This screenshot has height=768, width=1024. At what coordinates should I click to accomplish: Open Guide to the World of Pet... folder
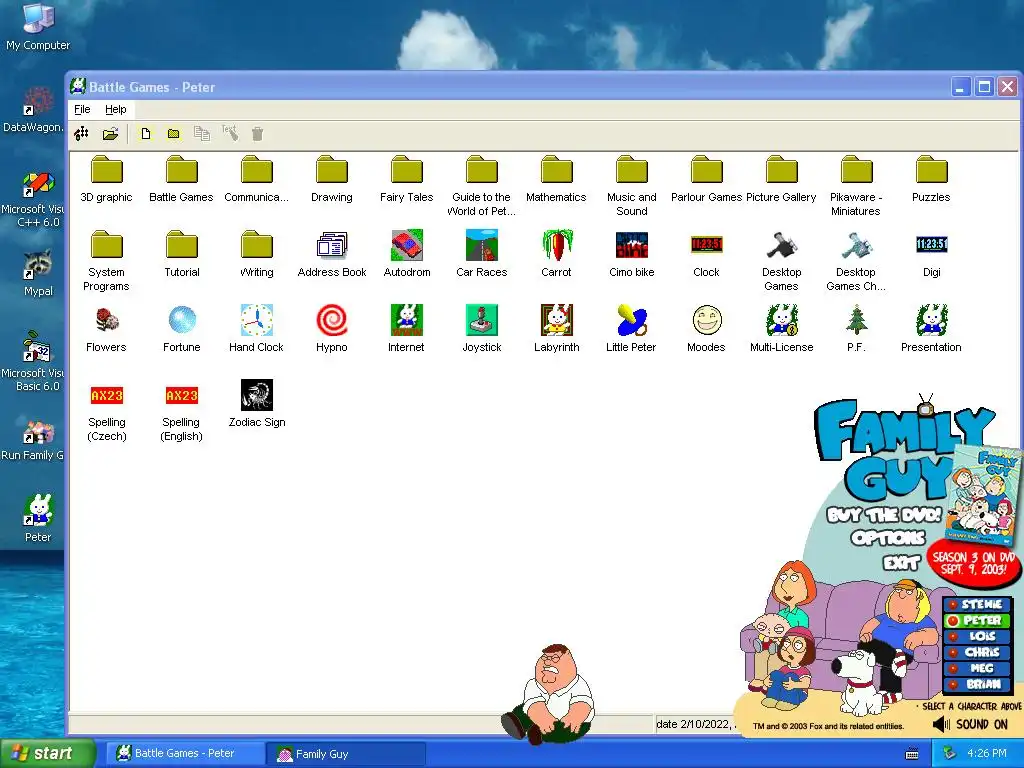(x=482, y=170)
